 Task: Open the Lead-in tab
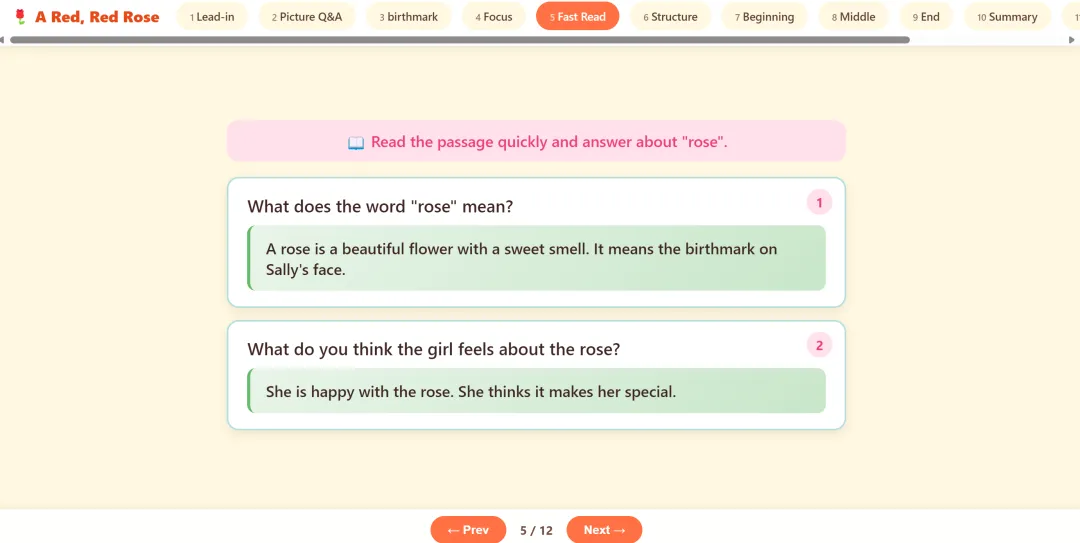tap(212, 17)
